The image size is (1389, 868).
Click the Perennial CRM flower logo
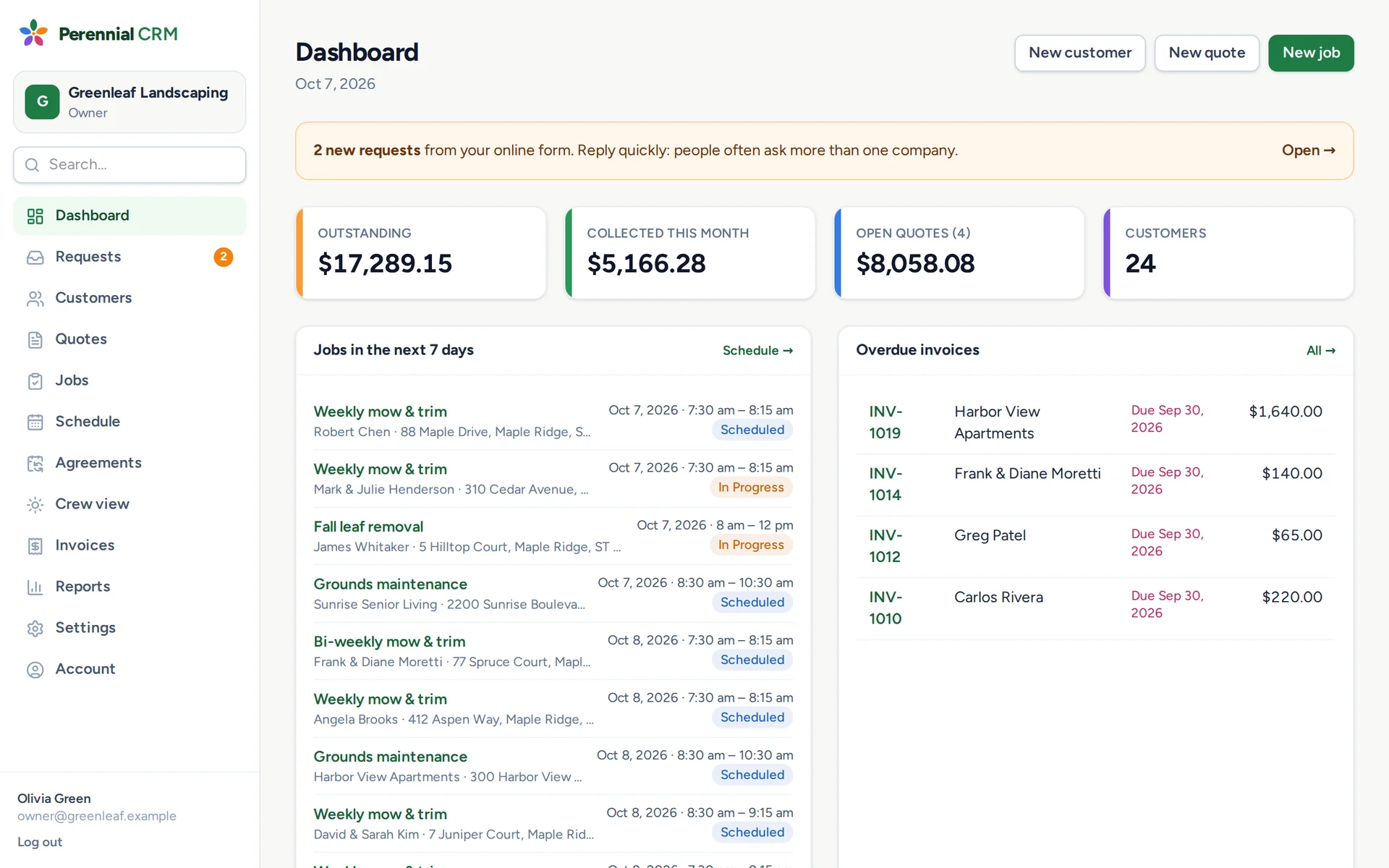click(33, 33)
